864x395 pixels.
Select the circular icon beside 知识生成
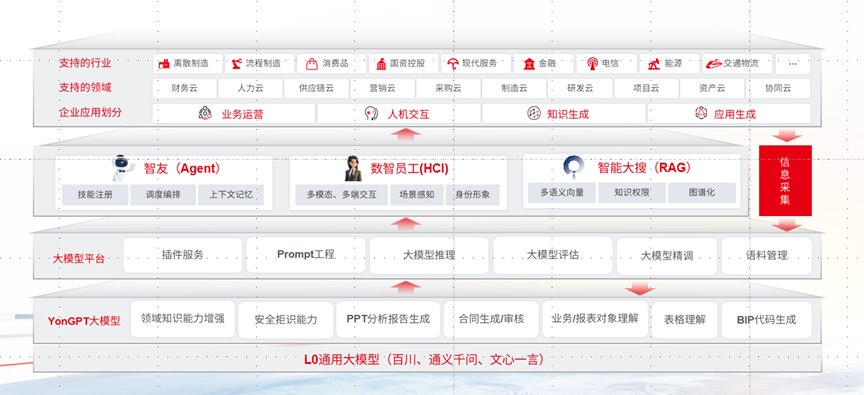(534, 113)
